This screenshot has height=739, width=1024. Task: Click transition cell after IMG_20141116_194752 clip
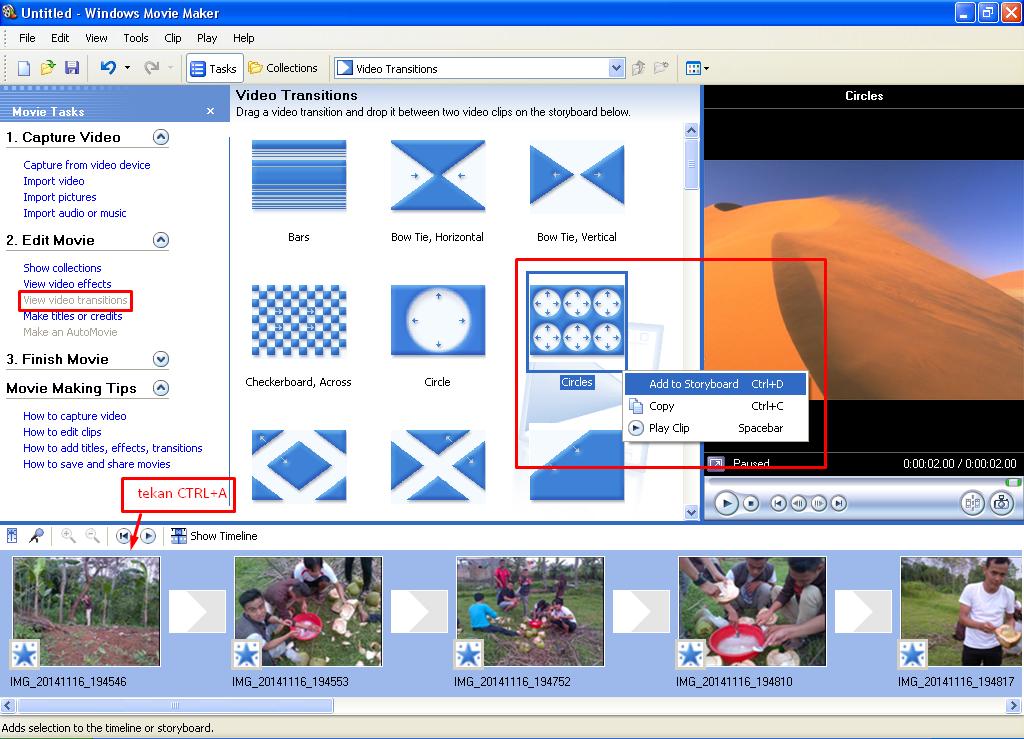click(641, 612)
